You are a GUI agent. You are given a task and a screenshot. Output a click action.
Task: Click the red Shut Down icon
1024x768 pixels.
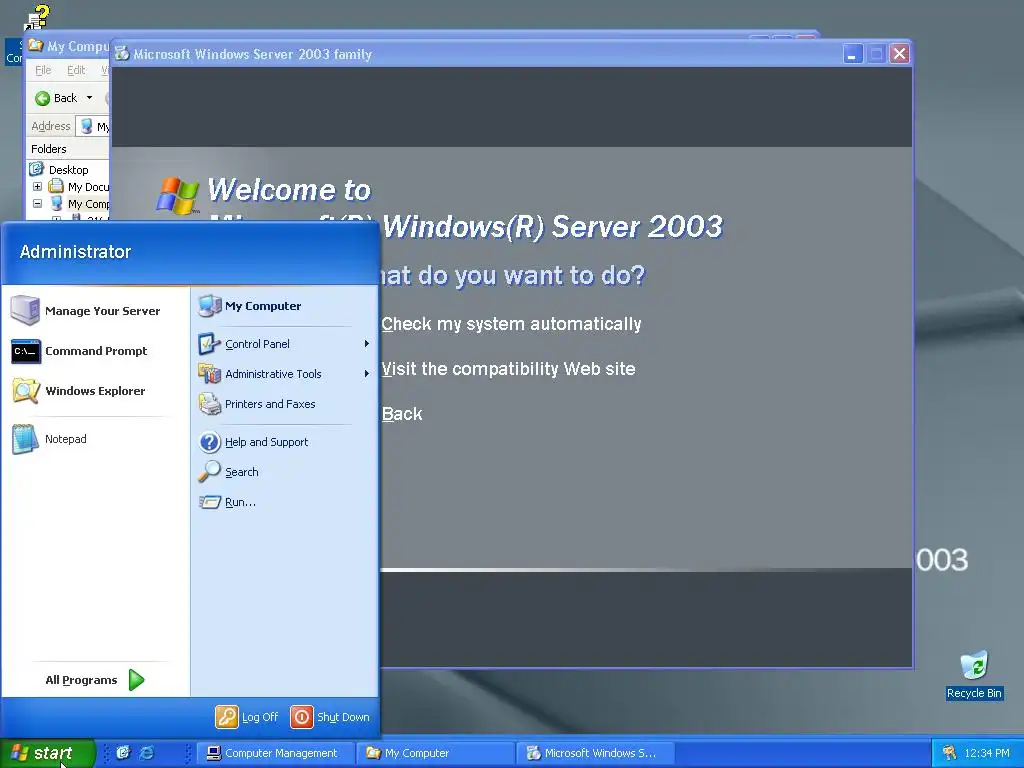click(x=302, y=717)
